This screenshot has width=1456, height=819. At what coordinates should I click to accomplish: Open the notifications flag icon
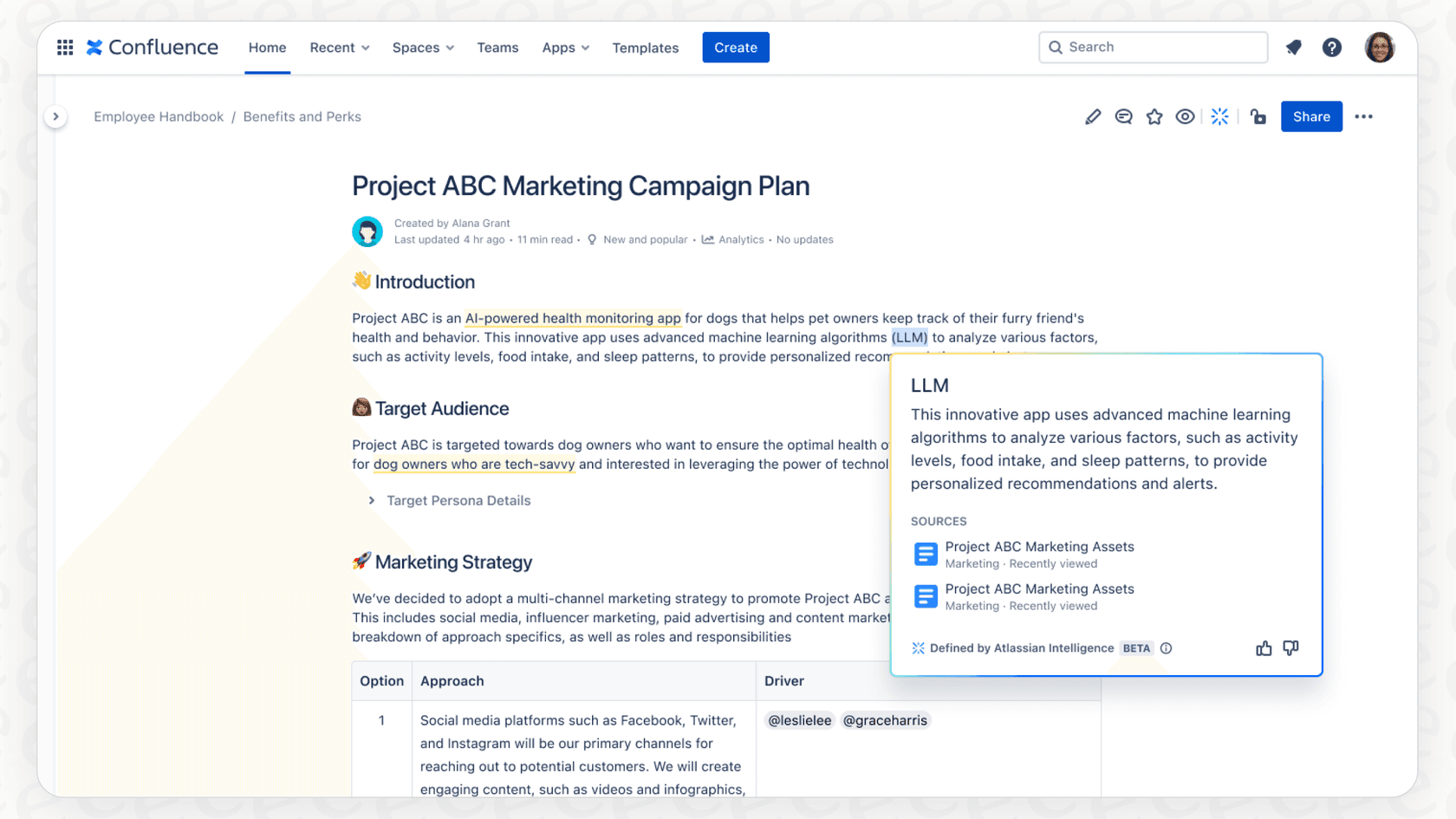coord(1293,47)
